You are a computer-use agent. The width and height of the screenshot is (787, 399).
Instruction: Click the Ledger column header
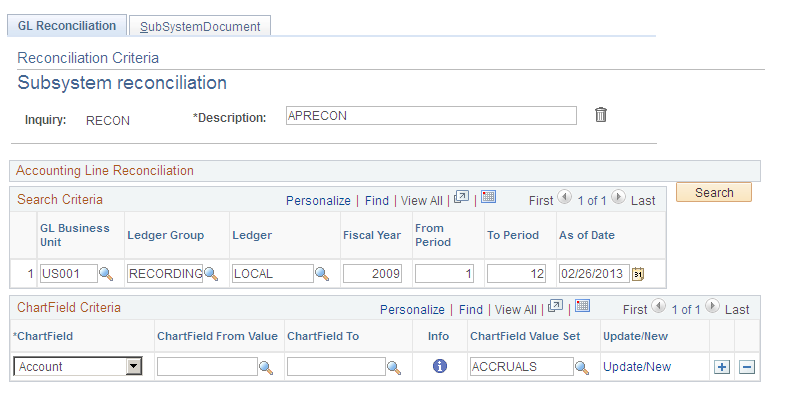coord(252,235)
